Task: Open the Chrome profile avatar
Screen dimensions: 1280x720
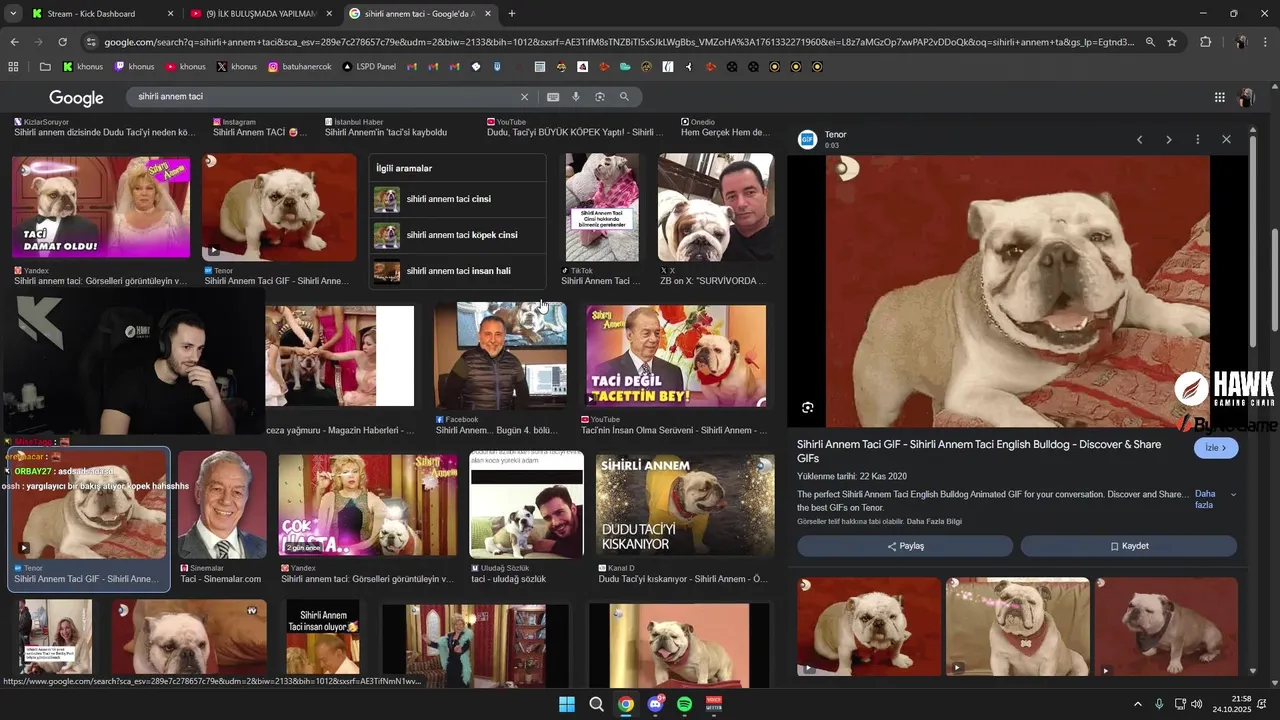Action: tap(1241, 42)
